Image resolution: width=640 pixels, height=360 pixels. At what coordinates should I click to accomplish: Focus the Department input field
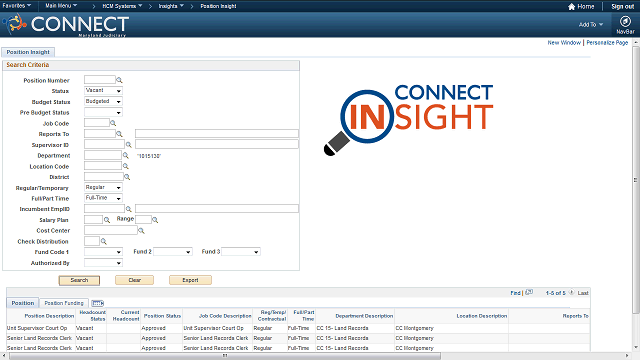click(103, 155)
